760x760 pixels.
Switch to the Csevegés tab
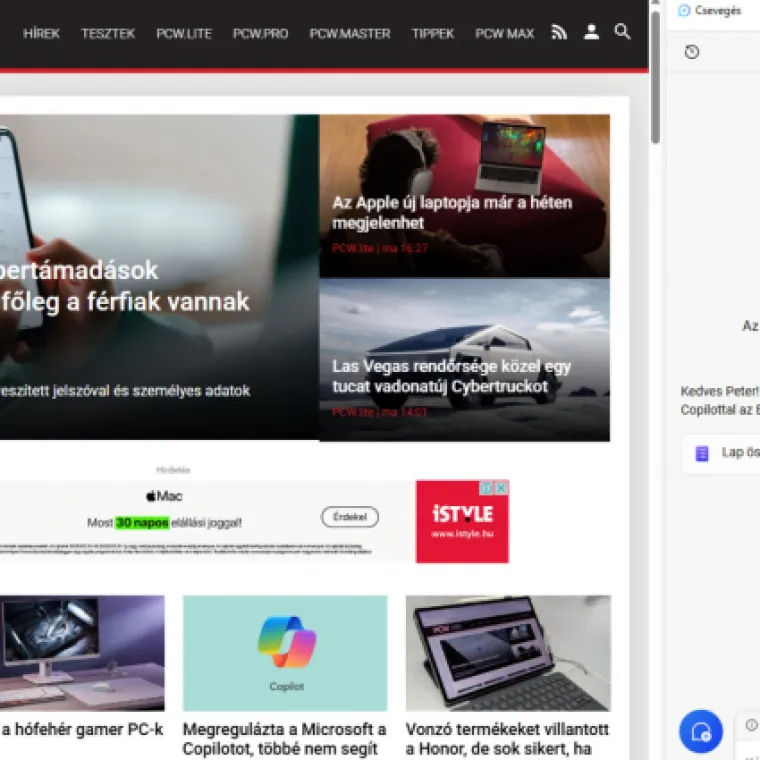[x=710, y=10]
